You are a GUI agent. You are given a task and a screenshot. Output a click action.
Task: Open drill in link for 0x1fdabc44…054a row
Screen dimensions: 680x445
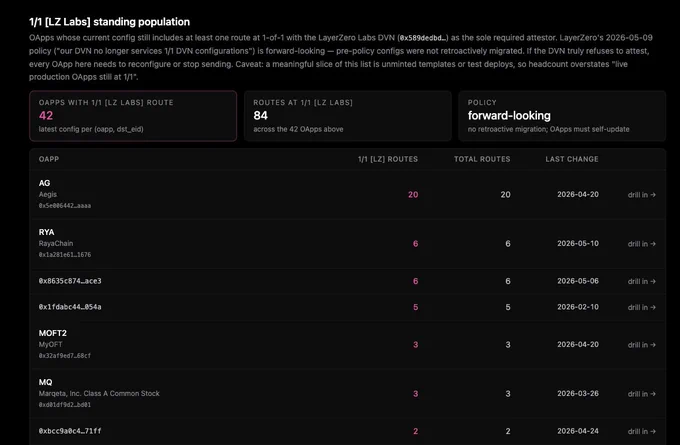click(x=641, y=307)
